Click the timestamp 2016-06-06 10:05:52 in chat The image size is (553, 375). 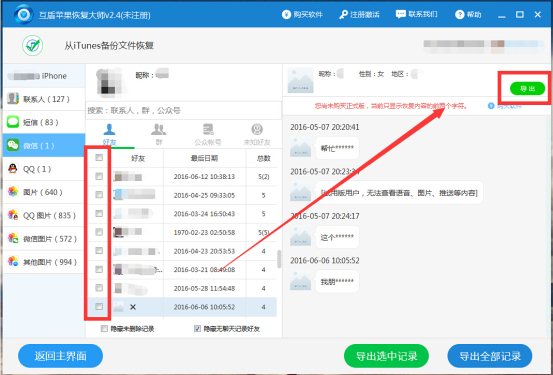click(x=324, y=260)
